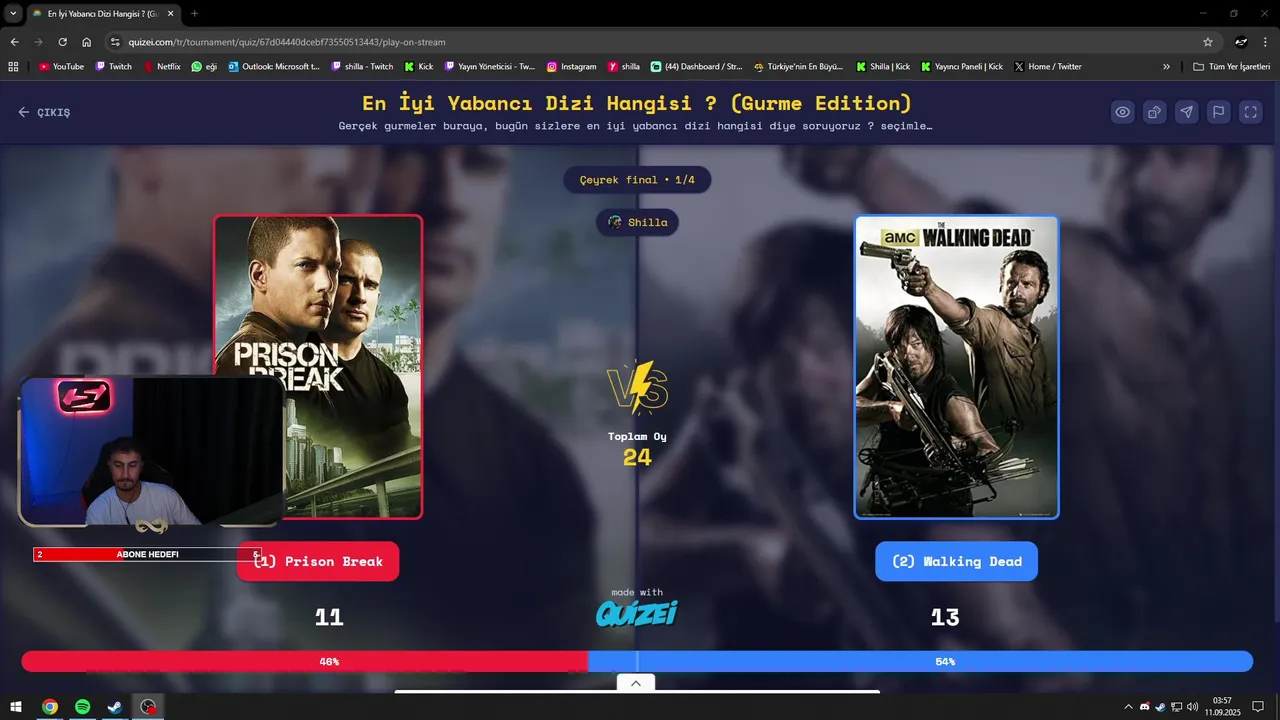Show more bookmarks chevron
The width and height of the screenshot is (1280, 720).
point(1166,66)
